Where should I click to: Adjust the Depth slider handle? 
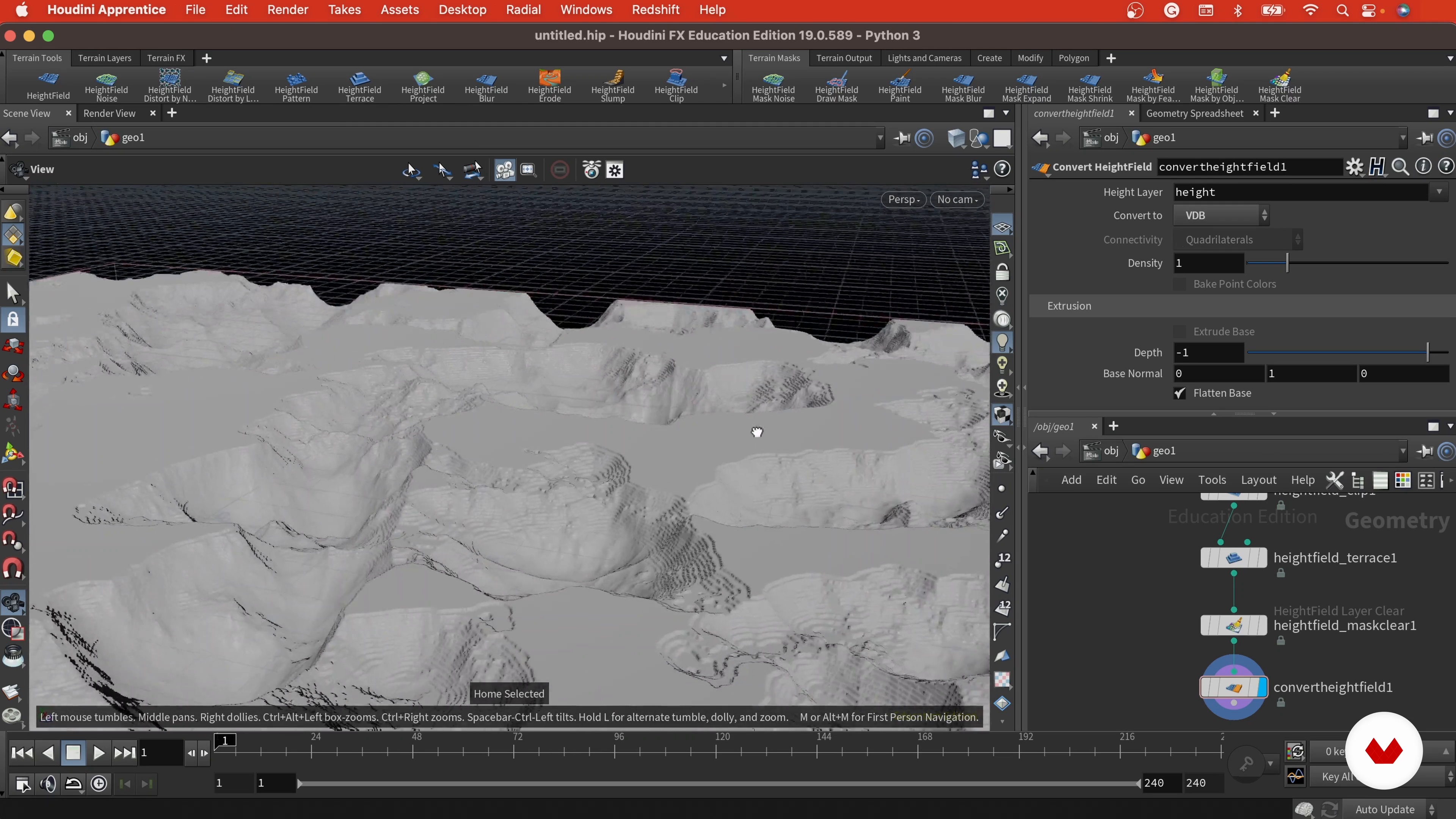tap(1427, 353)
